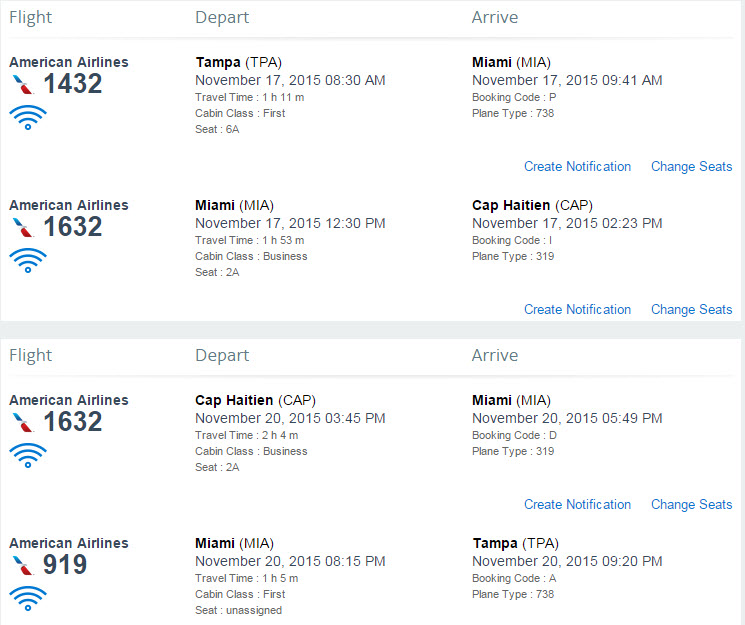Screen dimensions: 745x625
Task: Open Create Notification for Tampa to Miami flight
Action: pos(577,166)
